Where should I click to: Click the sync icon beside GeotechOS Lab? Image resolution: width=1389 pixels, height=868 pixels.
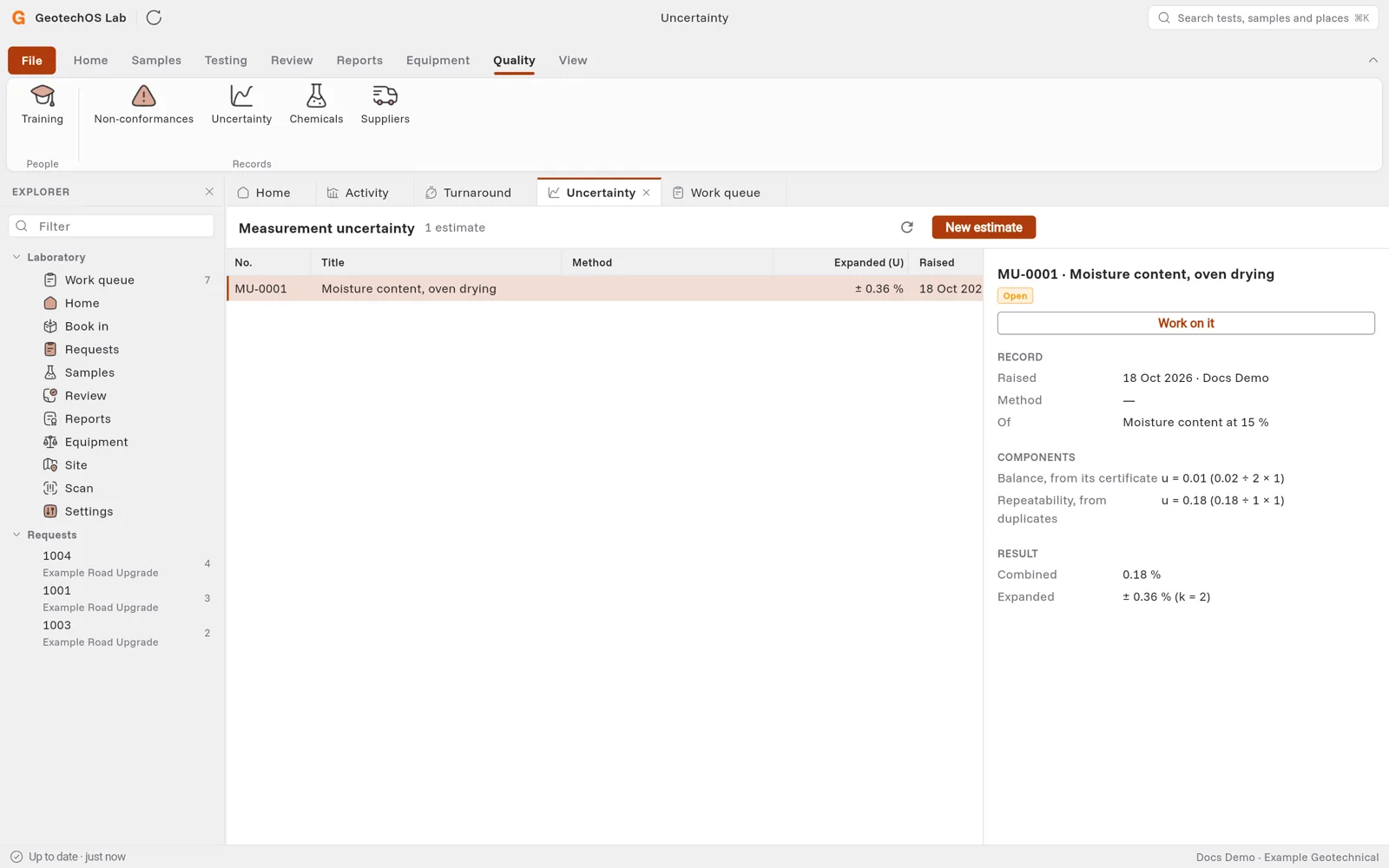(154, 17)
